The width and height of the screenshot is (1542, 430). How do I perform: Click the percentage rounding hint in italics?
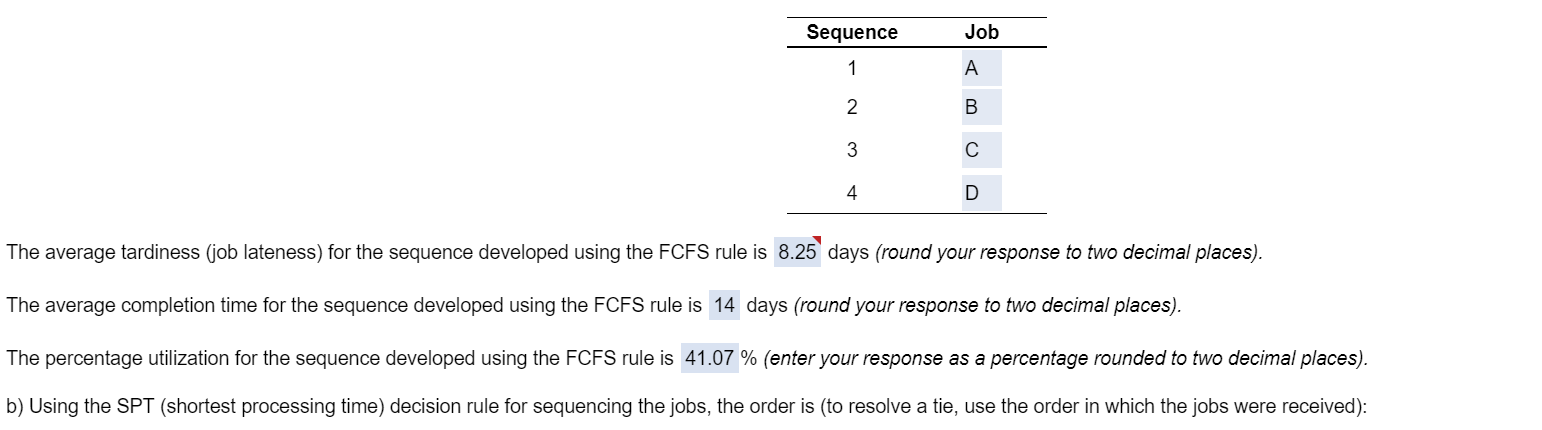coord(1065,357)
